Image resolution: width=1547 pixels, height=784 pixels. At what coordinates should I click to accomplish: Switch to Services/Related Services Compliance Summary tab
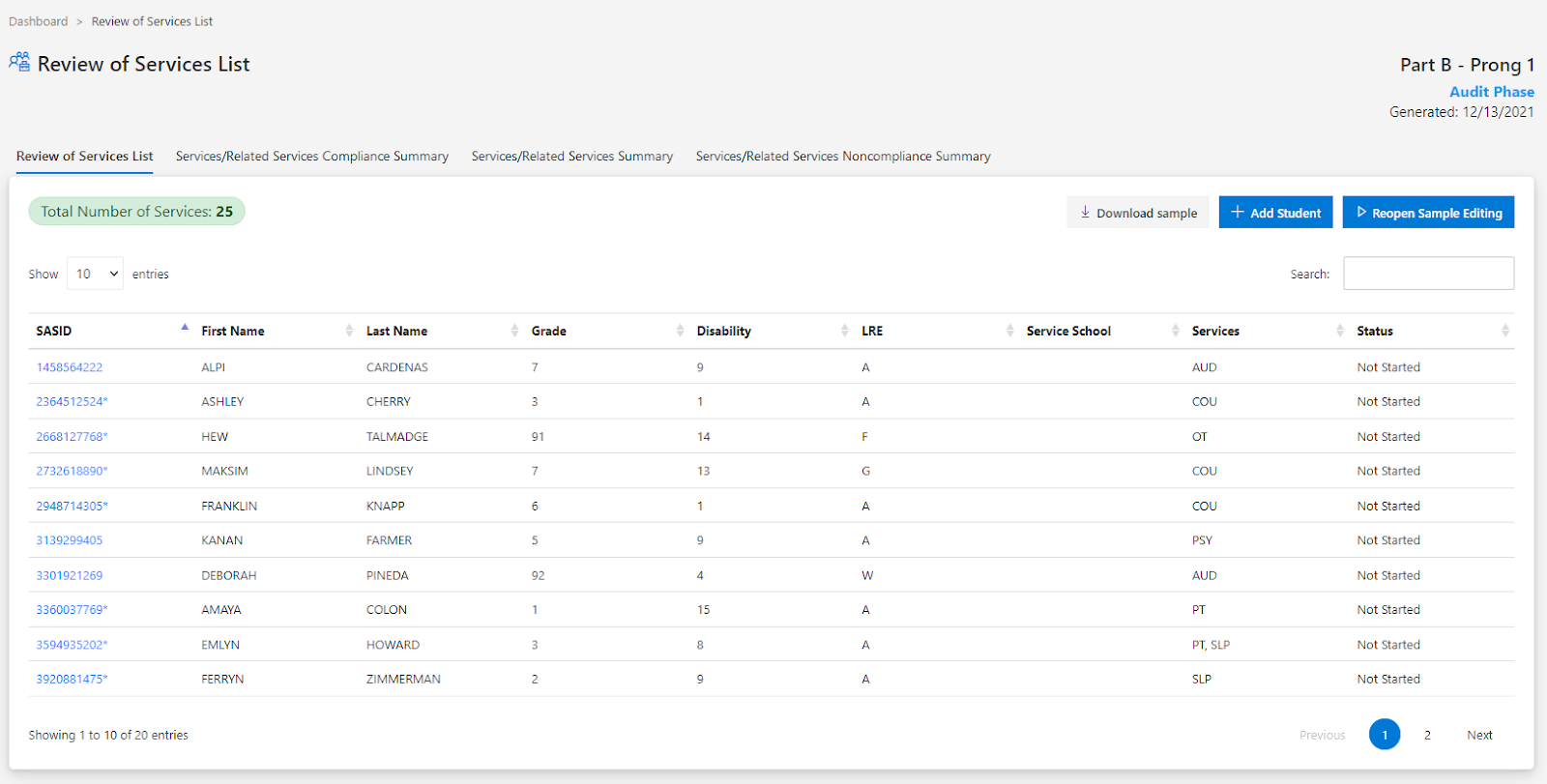(311, 157)
